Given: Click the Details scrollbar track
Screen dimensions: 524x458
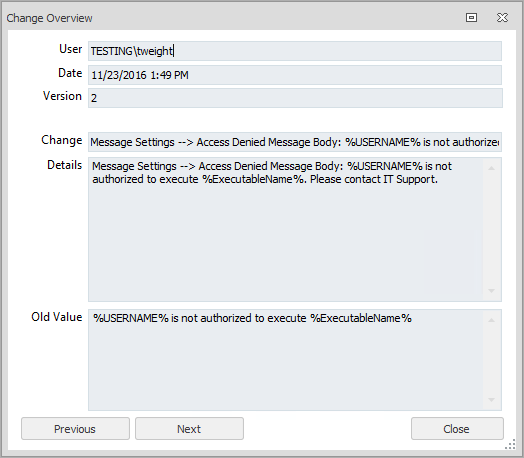Looking at the screenshot, I should point(491,229).
